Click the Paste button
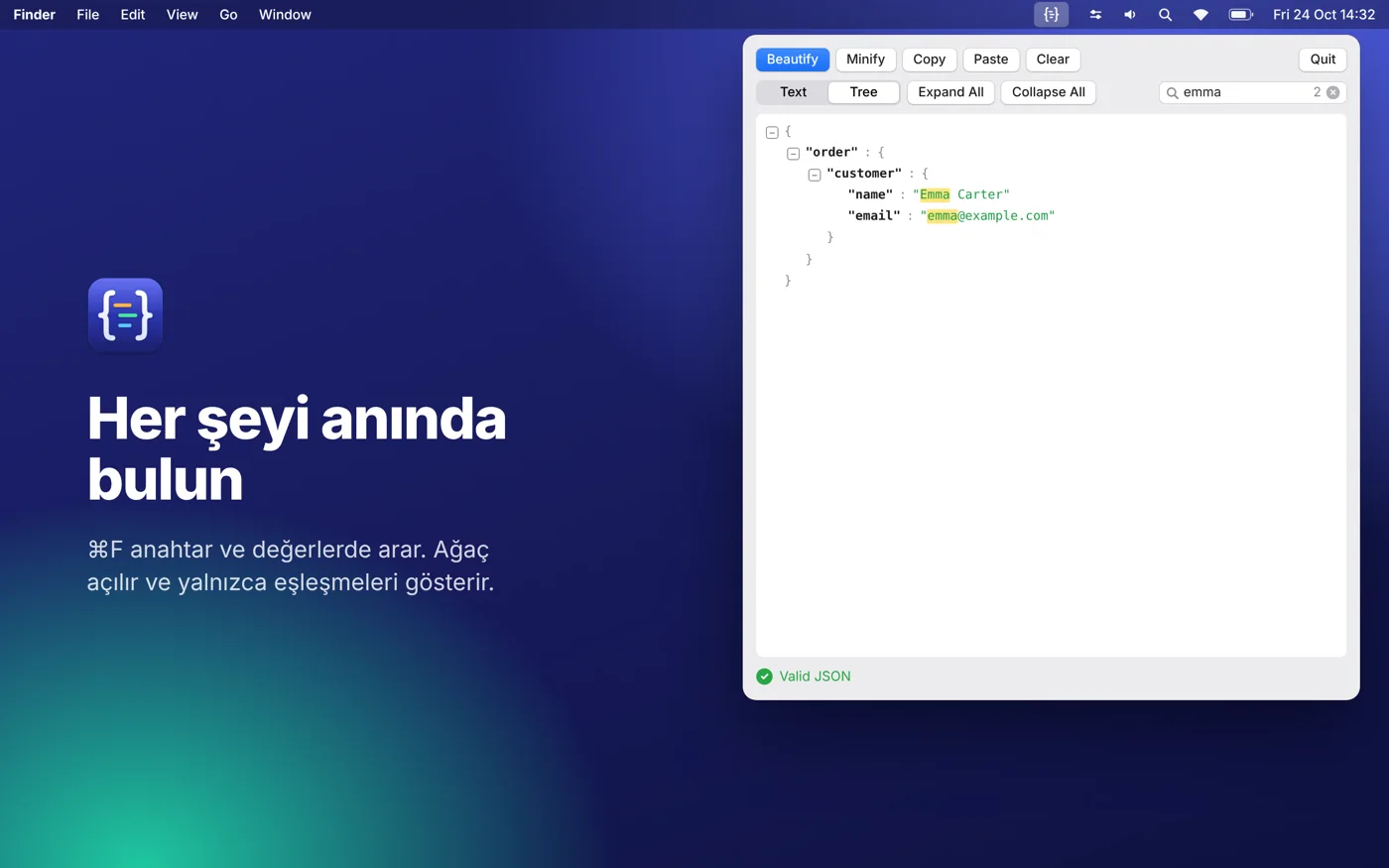1389x868 pixels. tap(990, 60)
